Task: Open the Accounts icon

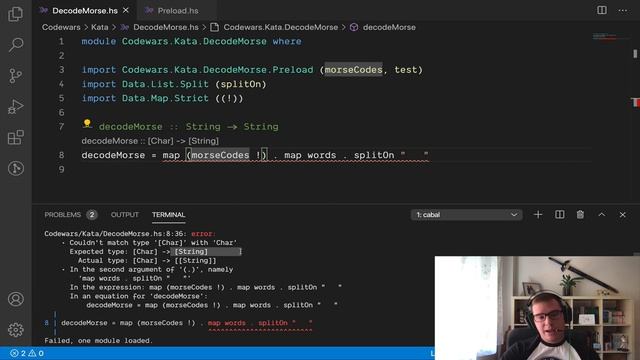Action: point(16,299)
